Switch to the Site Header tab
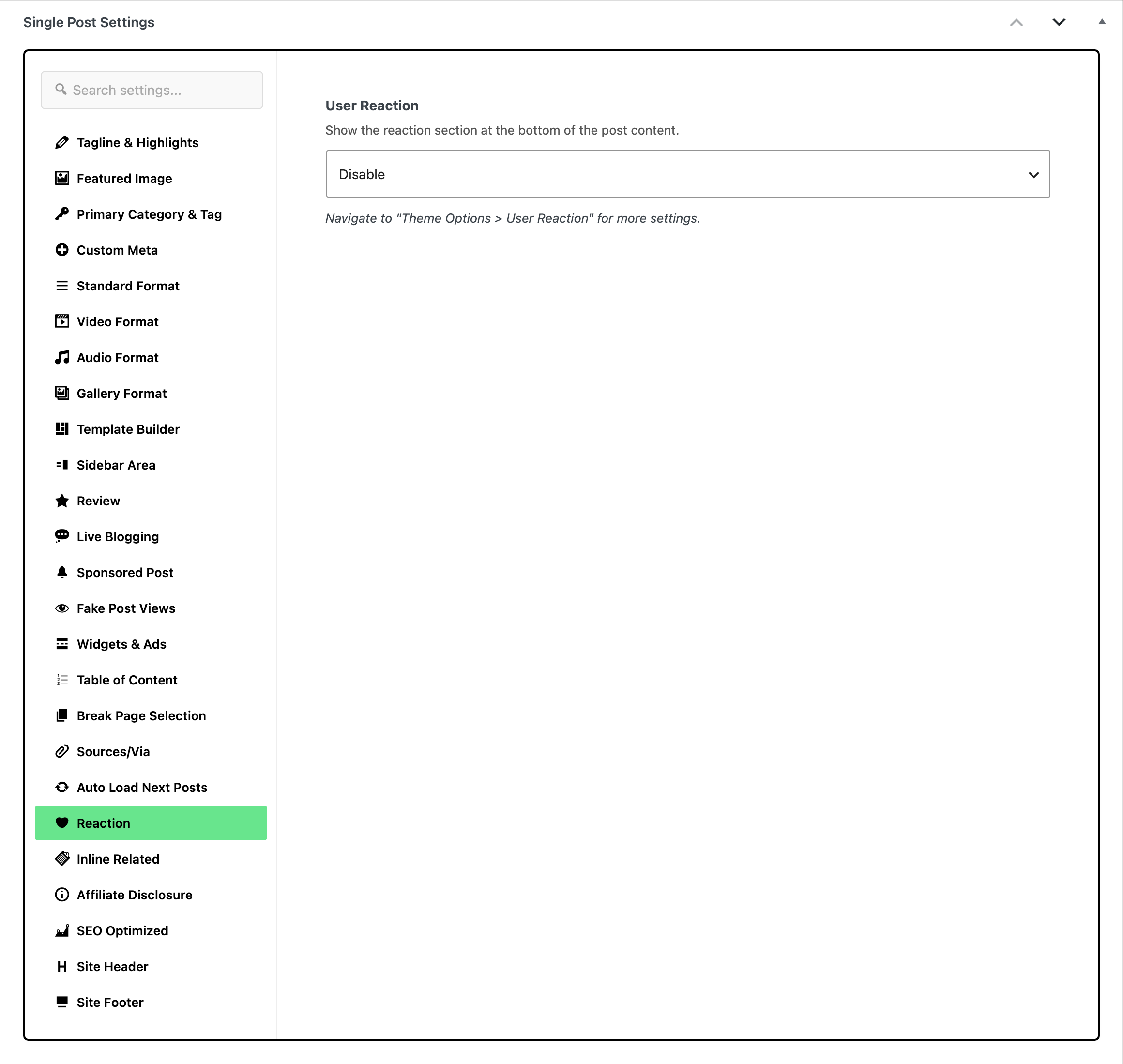Image resolution: width=1123 pixels, height=1064 pixels. point(151,966)
